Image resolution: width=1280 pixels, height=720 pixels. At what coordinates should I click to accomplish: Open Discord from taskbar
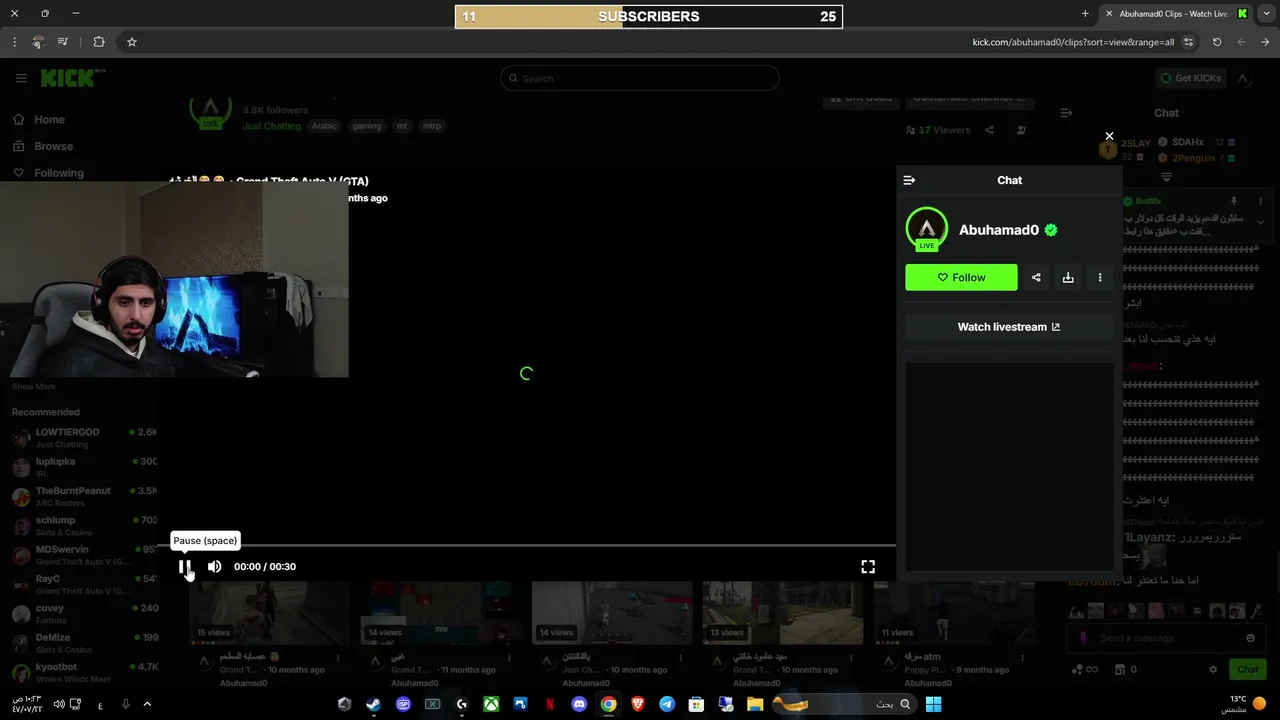click(579, 704)
